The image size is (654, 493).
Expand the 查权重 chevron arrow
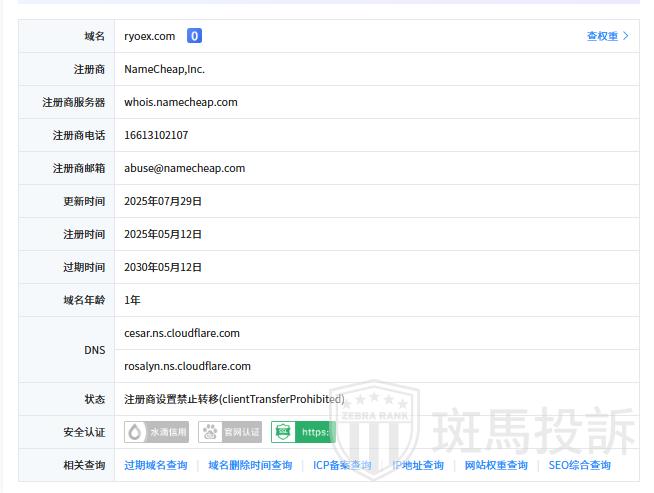[x=627, y=36]
